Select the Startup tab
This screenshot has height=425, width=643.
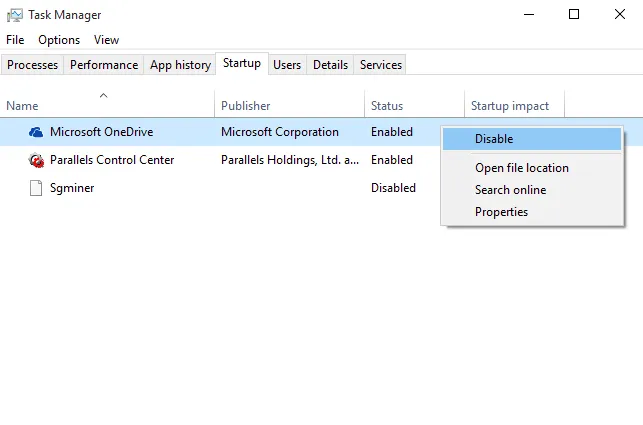coord(242,64)
